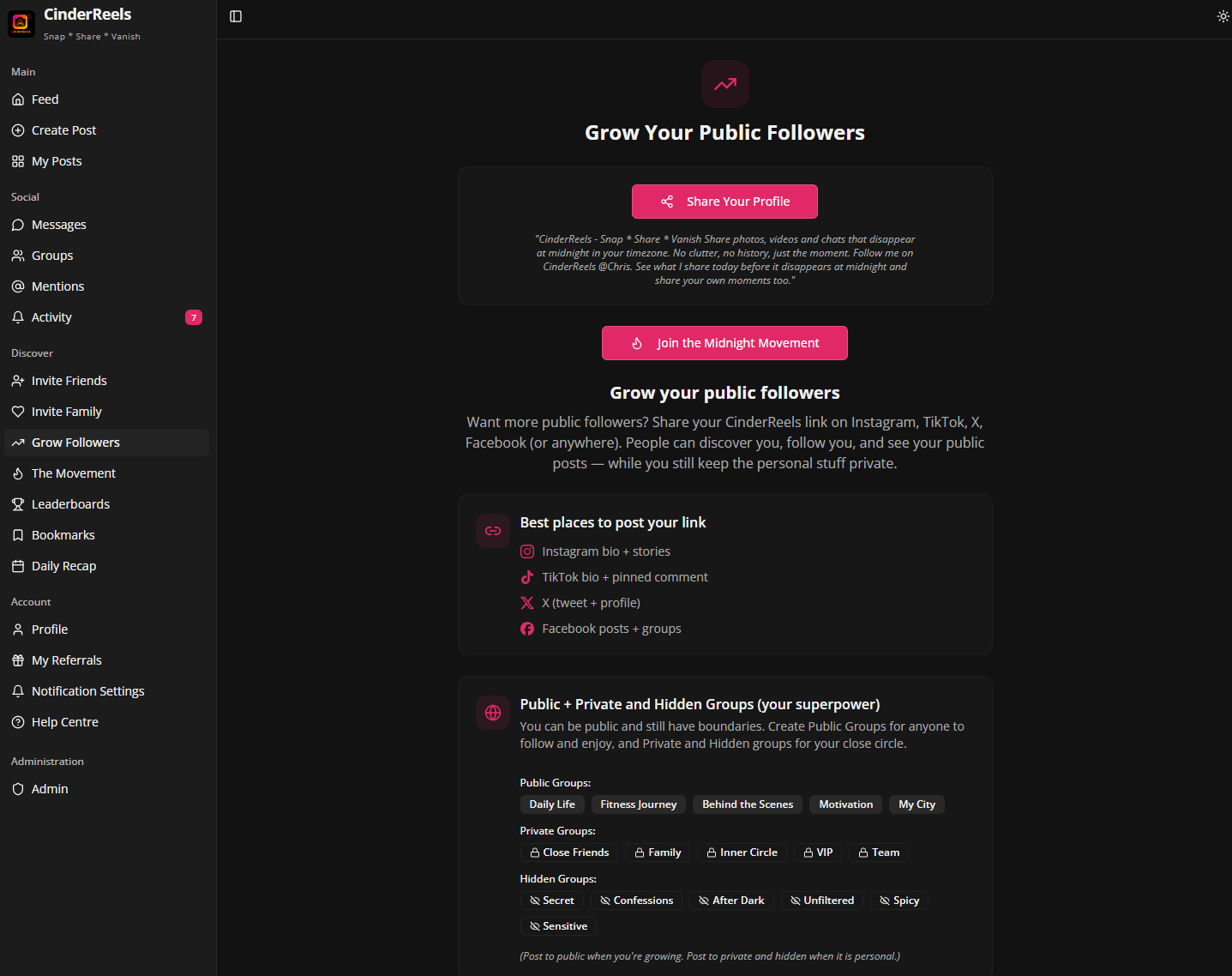
Task: Click the globe icon on groups card
Action: tap(493, 713)
